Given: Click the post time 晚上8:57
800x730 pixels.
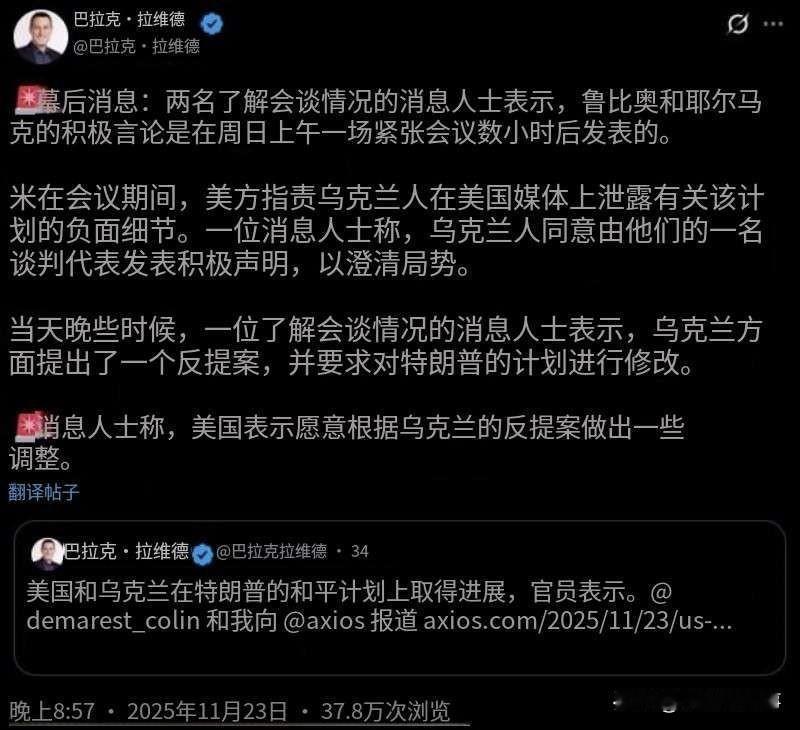Looking at the screenshot, I should pyautogui.click(x=52, y=712).
